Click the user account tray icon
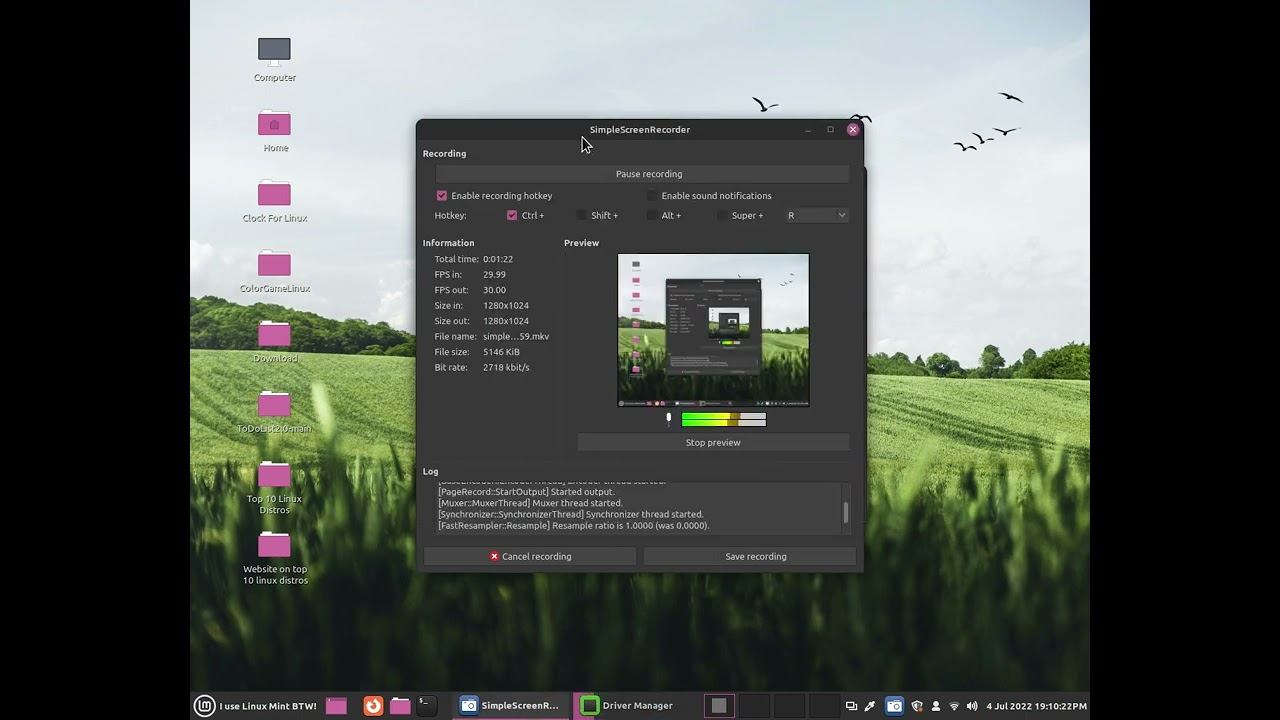The width and height of the screenshot is (1280, 720). (936, 706)
